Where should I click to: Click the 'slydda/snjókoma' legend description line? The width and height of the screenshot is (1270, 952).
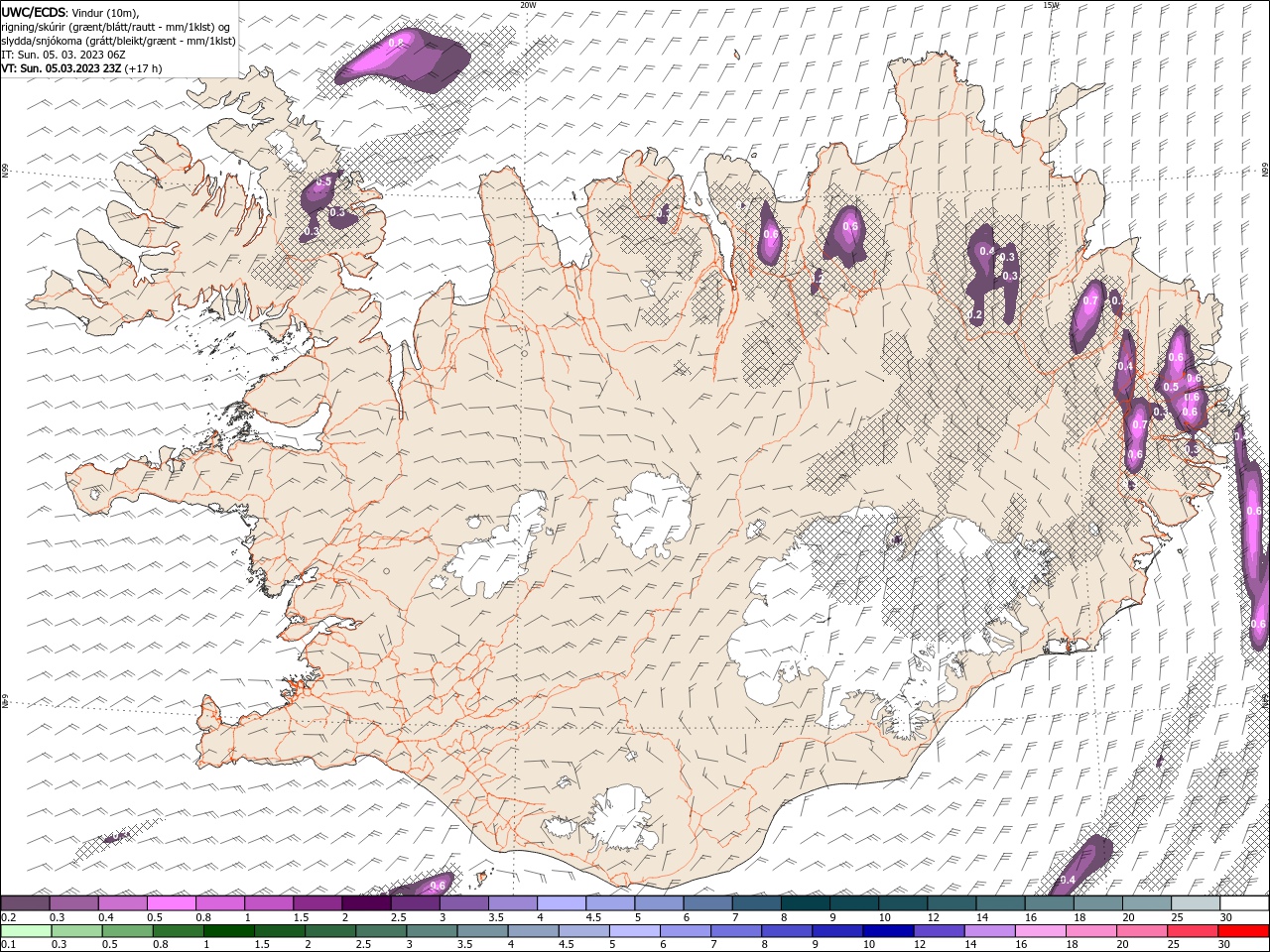[118, 41]
